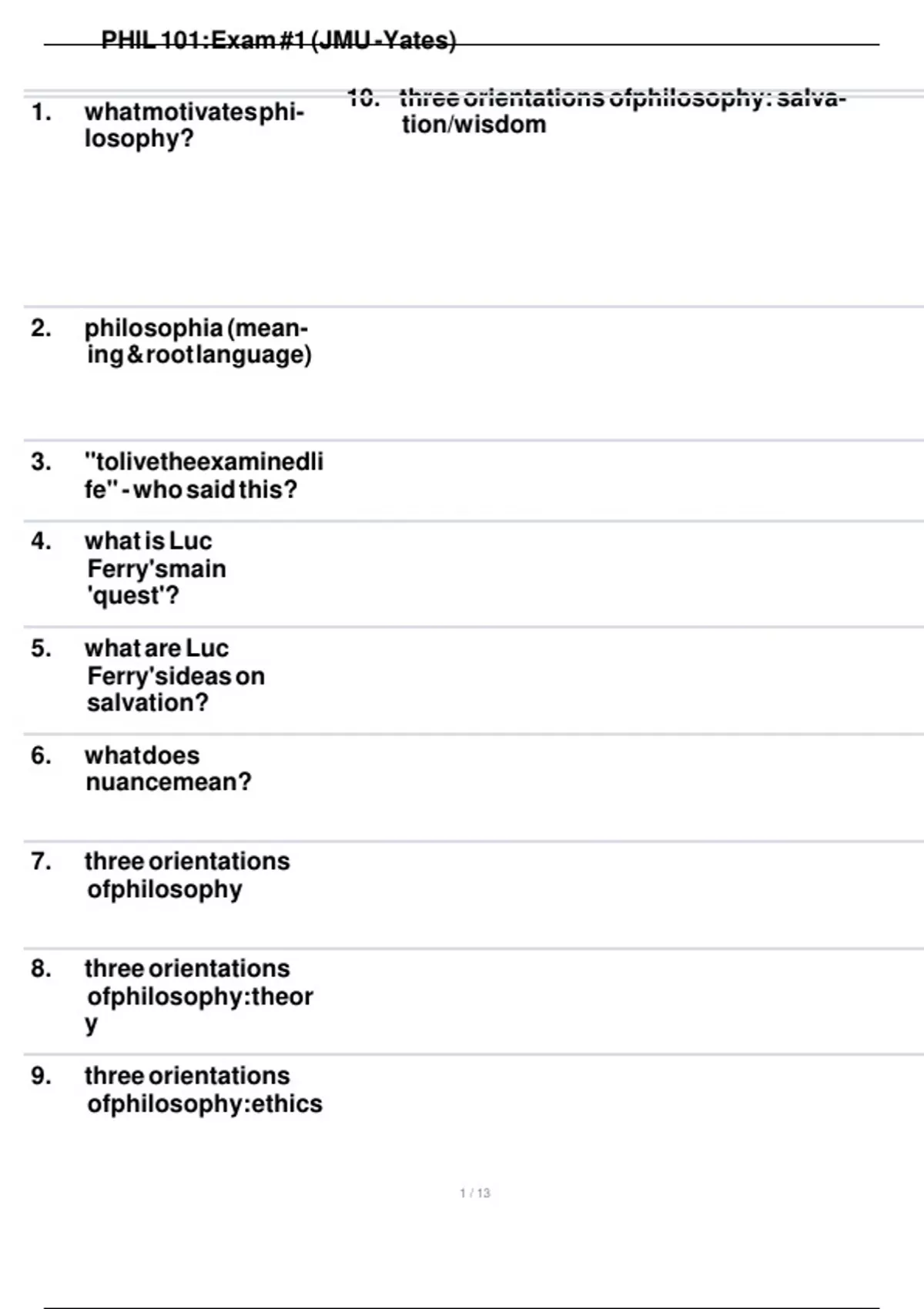Click item 8 three orientations: theory

pos(199,996)
